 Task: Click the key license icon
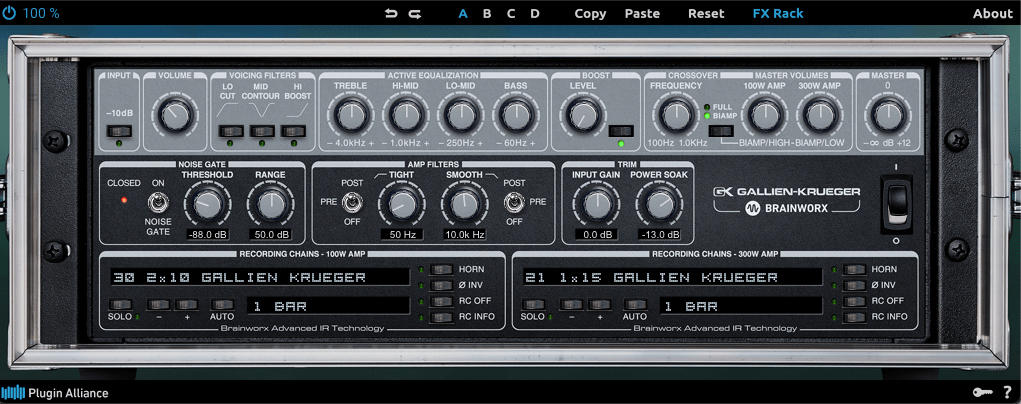point(982,392)
